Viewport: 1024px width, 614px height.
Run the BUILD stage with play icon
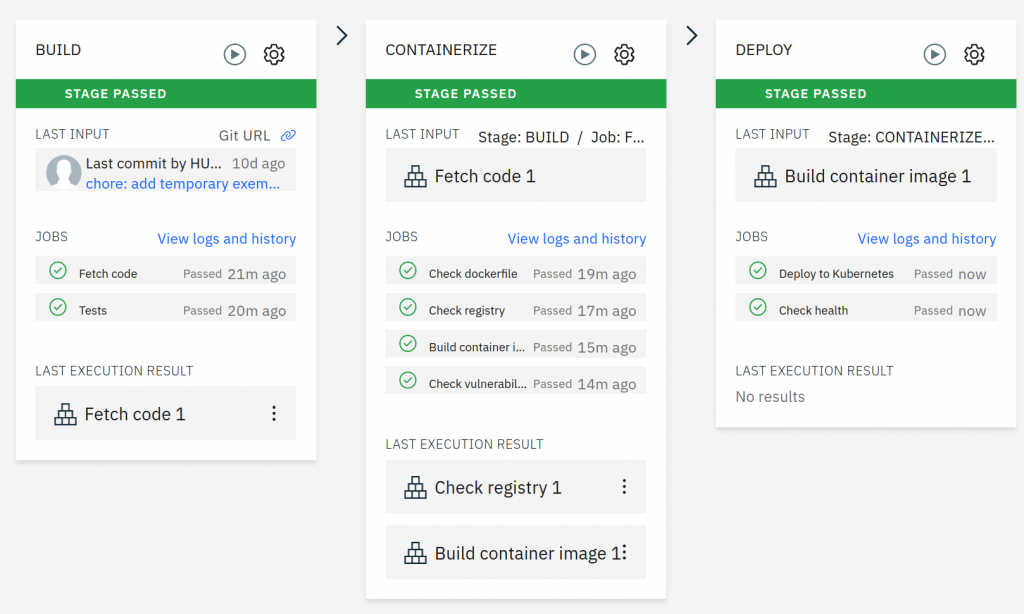pos(235,55)
